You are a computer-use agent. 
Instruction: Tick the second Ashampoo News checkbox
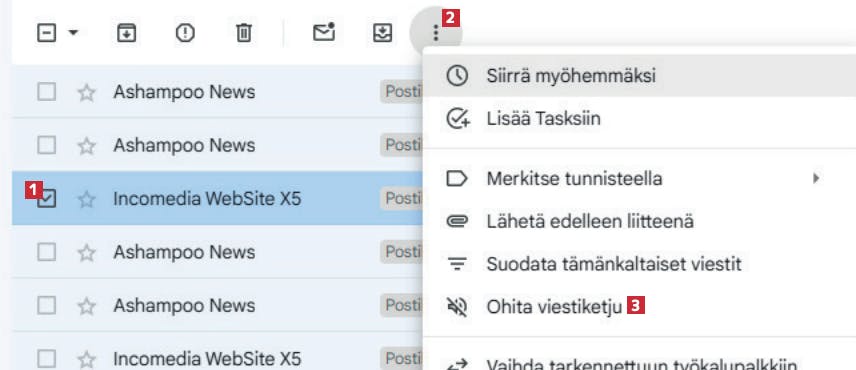pos(47,146)
